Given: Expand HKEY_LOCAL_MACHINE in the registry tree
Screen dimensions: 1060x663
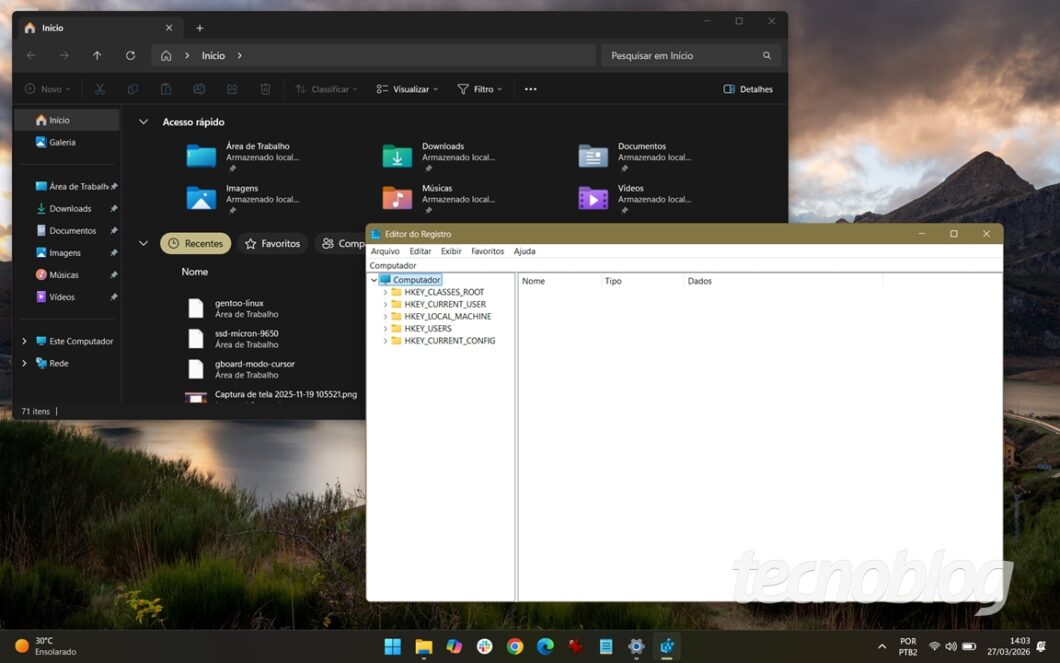Looking at the screenshot, I should coord(386,316).
